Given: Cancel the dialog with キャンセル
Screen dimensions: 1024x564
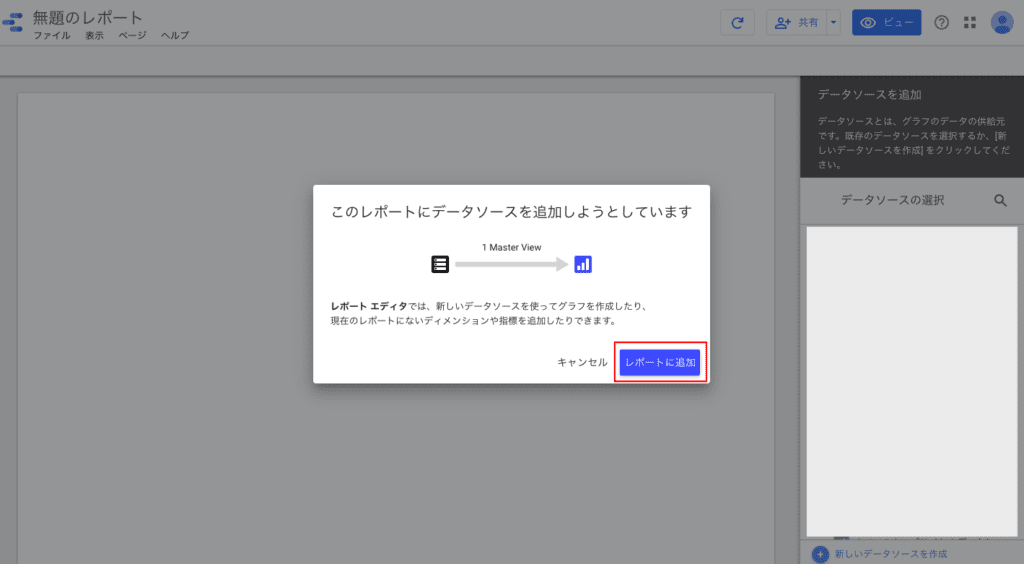Looking at the screenshot, I should click(582, 362).
